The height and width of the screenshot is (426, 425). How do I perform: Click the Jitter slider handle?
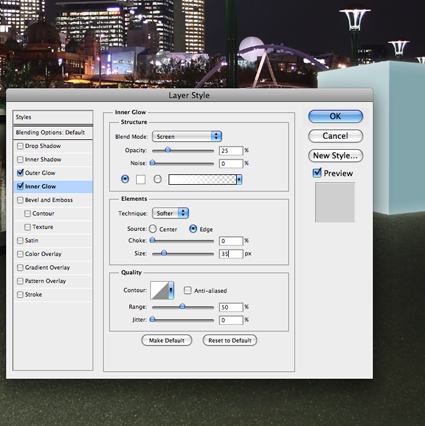click(x=152, y=319)
